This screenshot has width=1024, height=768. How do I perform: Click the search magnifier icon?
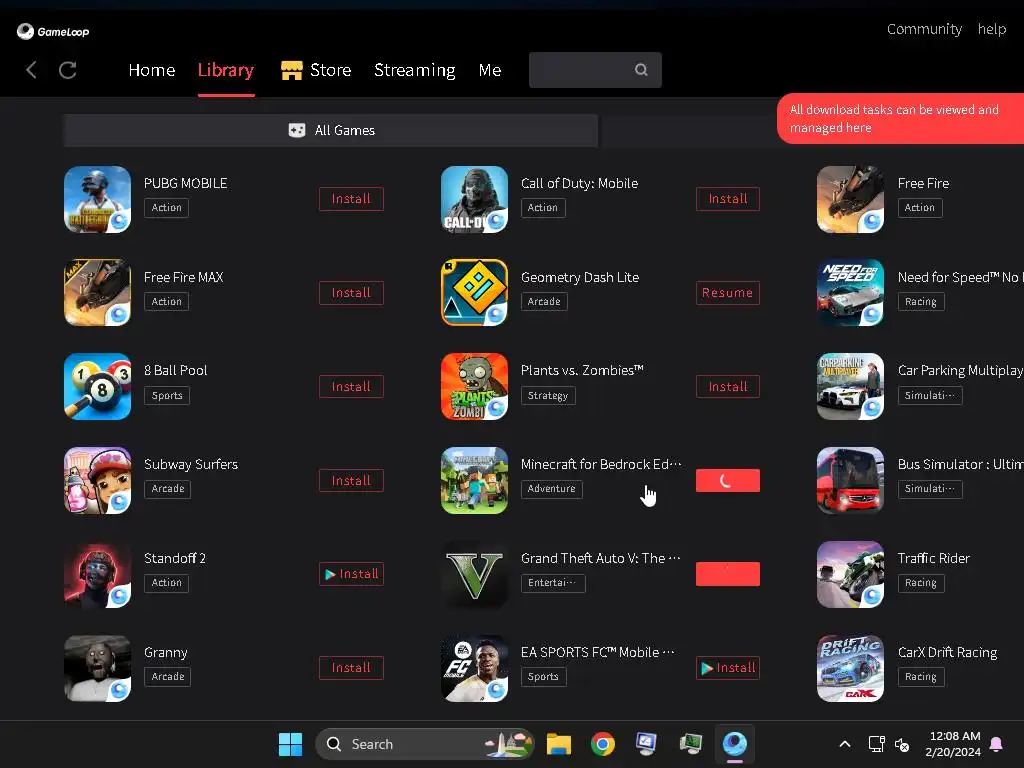click(641, 69)
